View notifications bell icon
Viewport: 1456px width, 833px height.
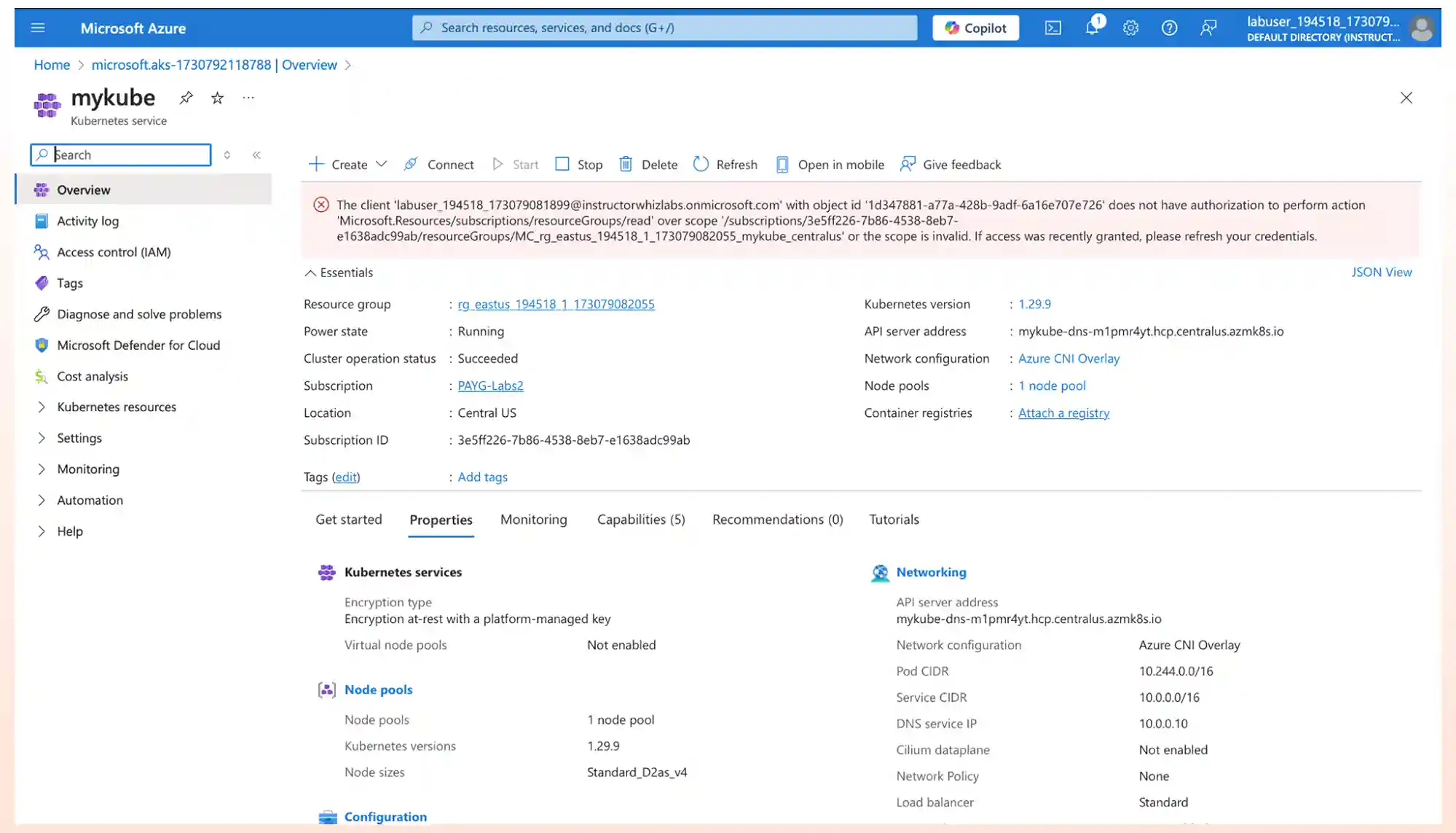coord(1092,28)
